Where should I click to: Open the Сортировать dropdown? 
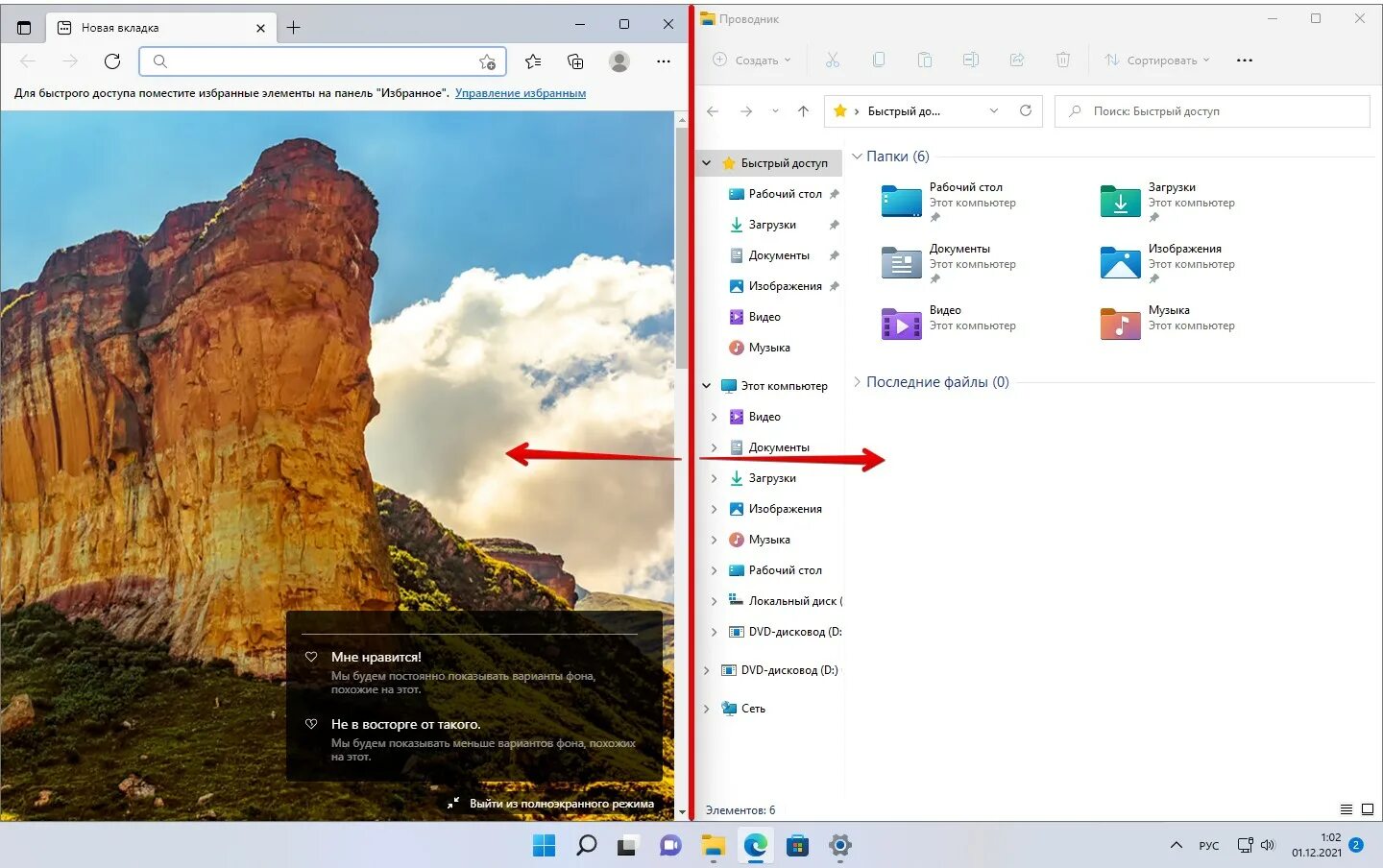(1157, 60)
